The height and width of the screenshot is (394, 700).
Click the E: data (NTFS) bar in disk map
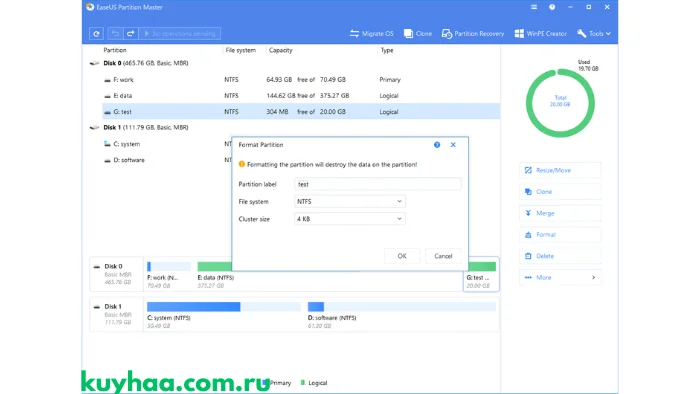click(x=215, y=266)
